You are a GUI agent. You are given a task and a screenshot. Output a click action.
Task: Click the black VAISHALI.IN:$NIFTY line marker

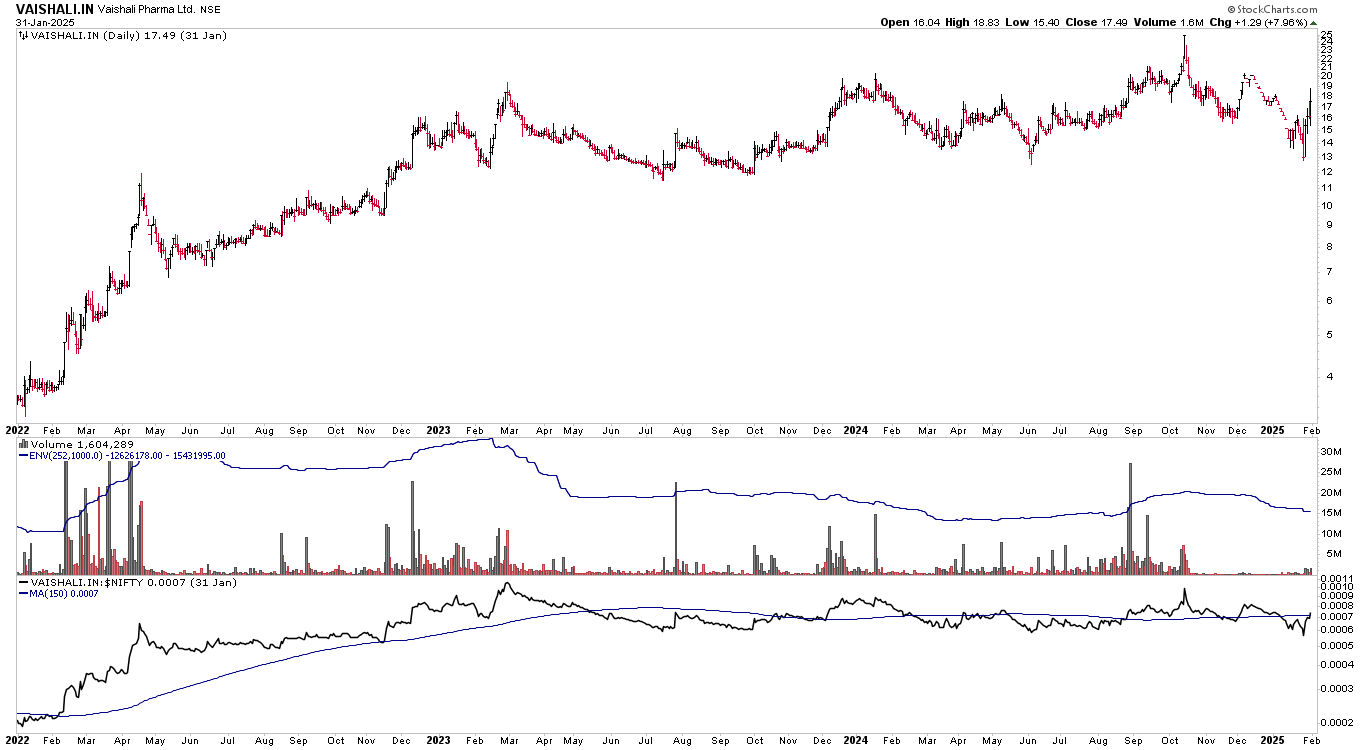25,581
